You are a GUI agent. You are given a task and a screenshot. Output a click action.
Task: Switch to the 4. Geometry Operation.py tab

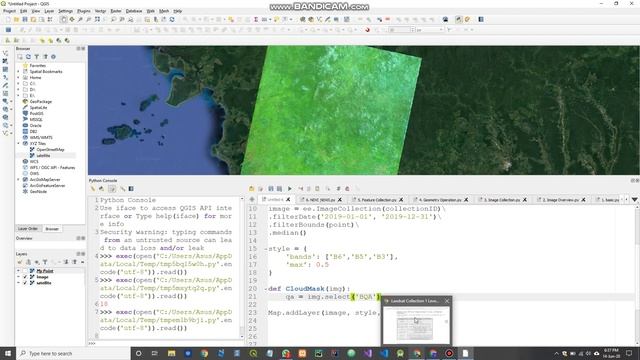(x=440, y=200)
